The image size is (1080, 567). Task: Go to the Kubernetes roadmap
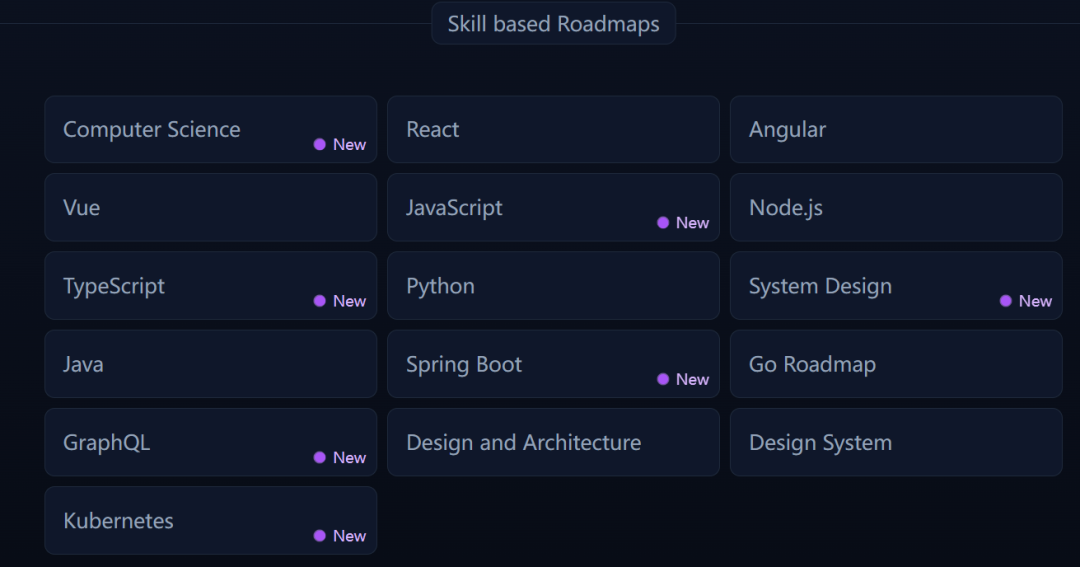point(210,520)
